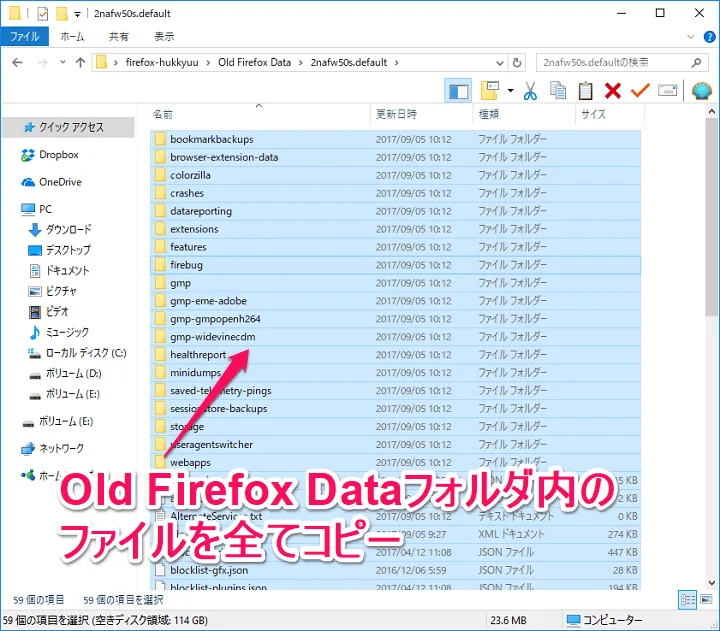Click the scroll down arrow of file list

point(712,582)
